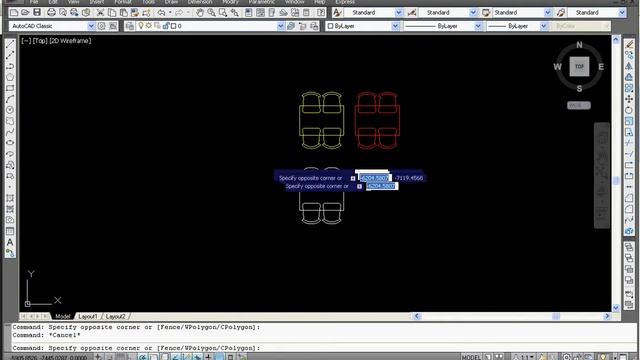Activate the Pan hand tool
640x360 pixels.
point(200,13)
